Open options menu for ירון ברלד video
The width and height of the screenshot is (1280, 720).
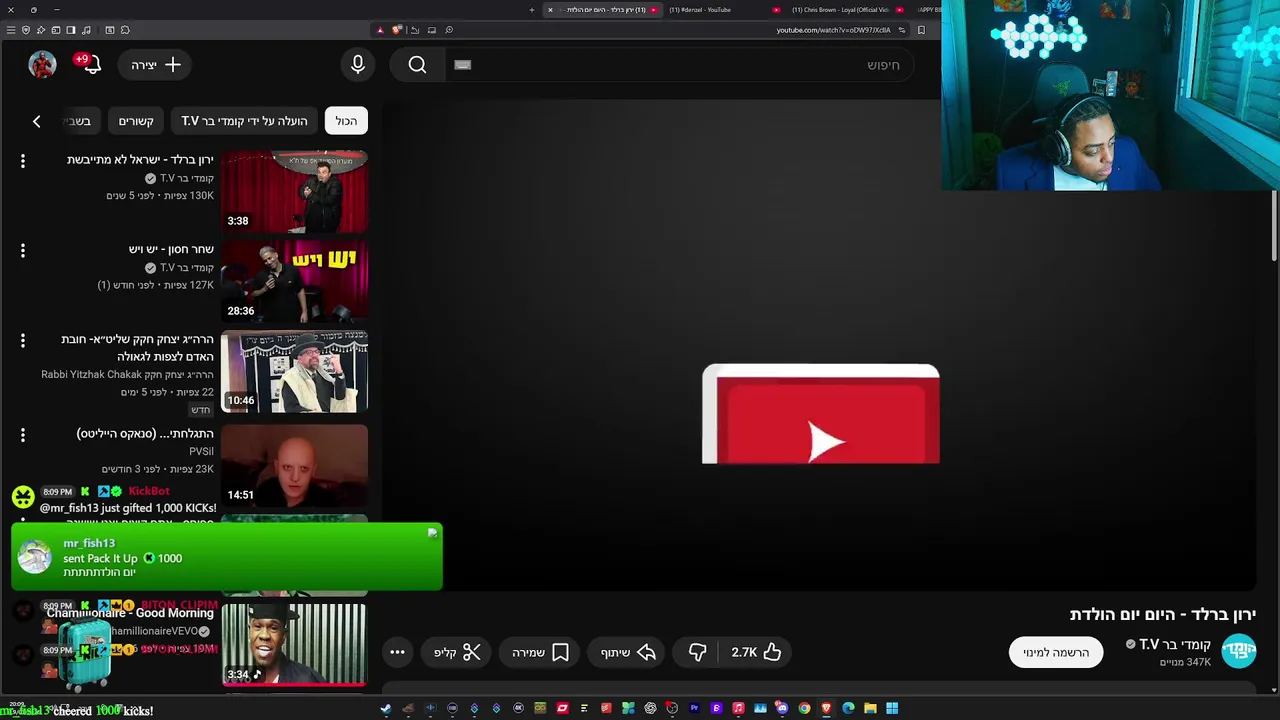(x=23, y=161)
